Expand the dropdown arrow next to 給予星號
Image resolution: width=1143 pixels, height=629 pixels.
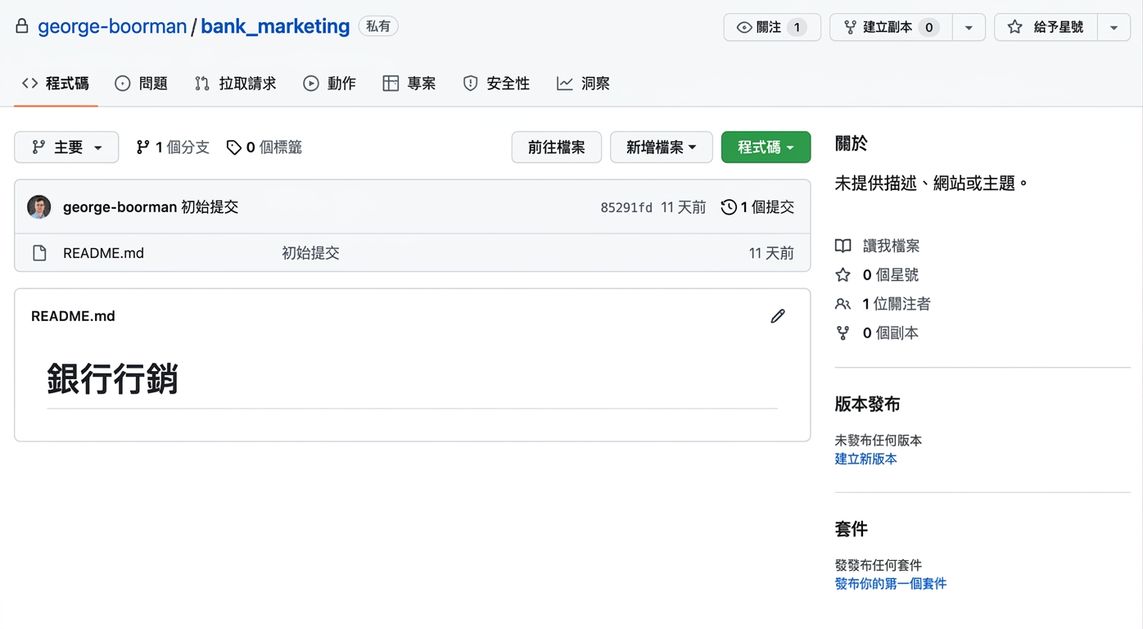click(1114, 27)
